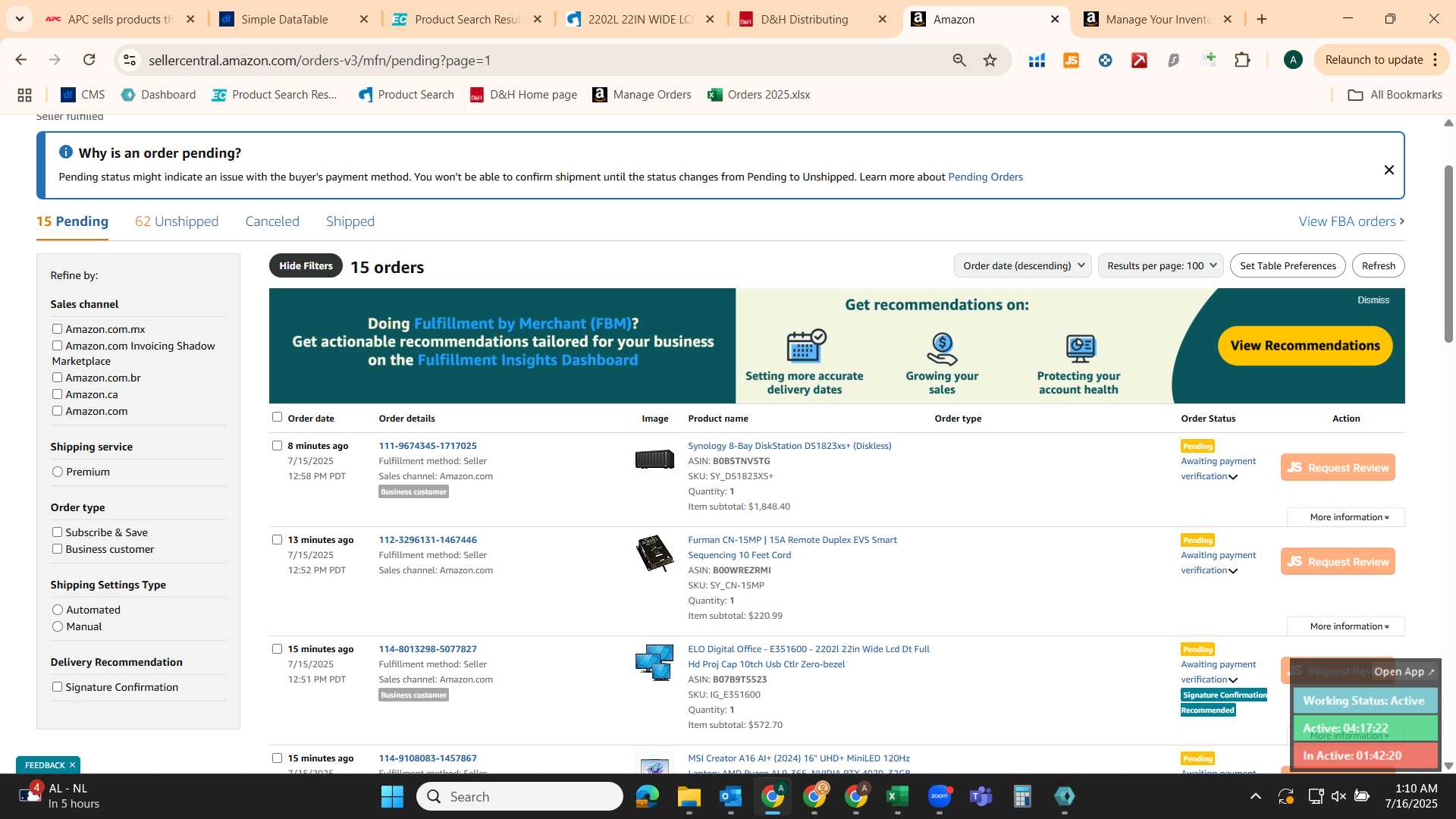Open the ELO monitor product thumbnail
The height and width of the screenshot is (819, 1456).
click(x=654, y=662)
